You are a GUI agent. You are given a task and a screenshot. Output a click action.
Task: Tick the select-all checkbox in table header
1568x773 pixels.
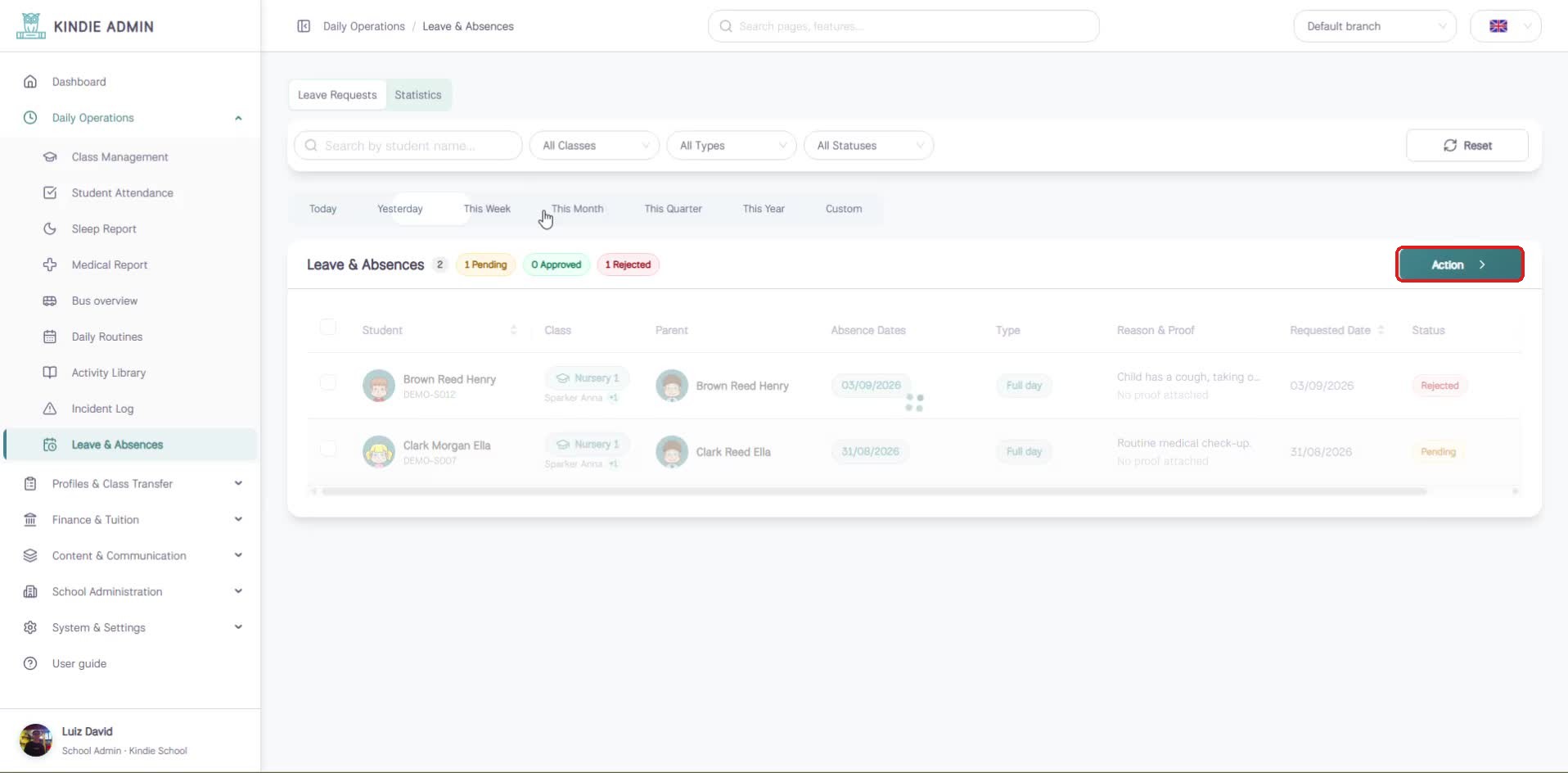(328, 328)
